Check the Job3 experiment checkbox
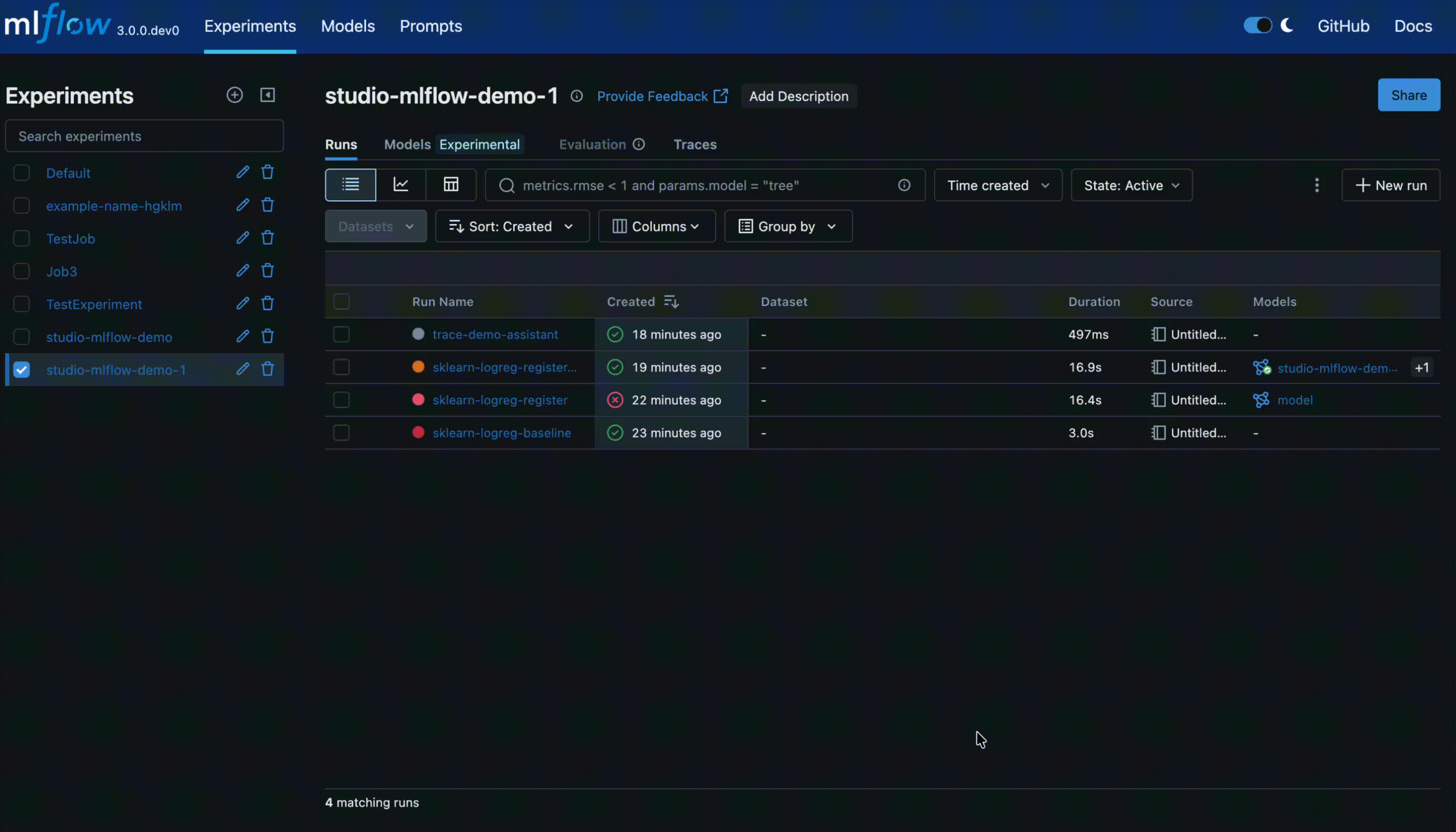Screen dimensions: 1456x832 click(21, 271)
